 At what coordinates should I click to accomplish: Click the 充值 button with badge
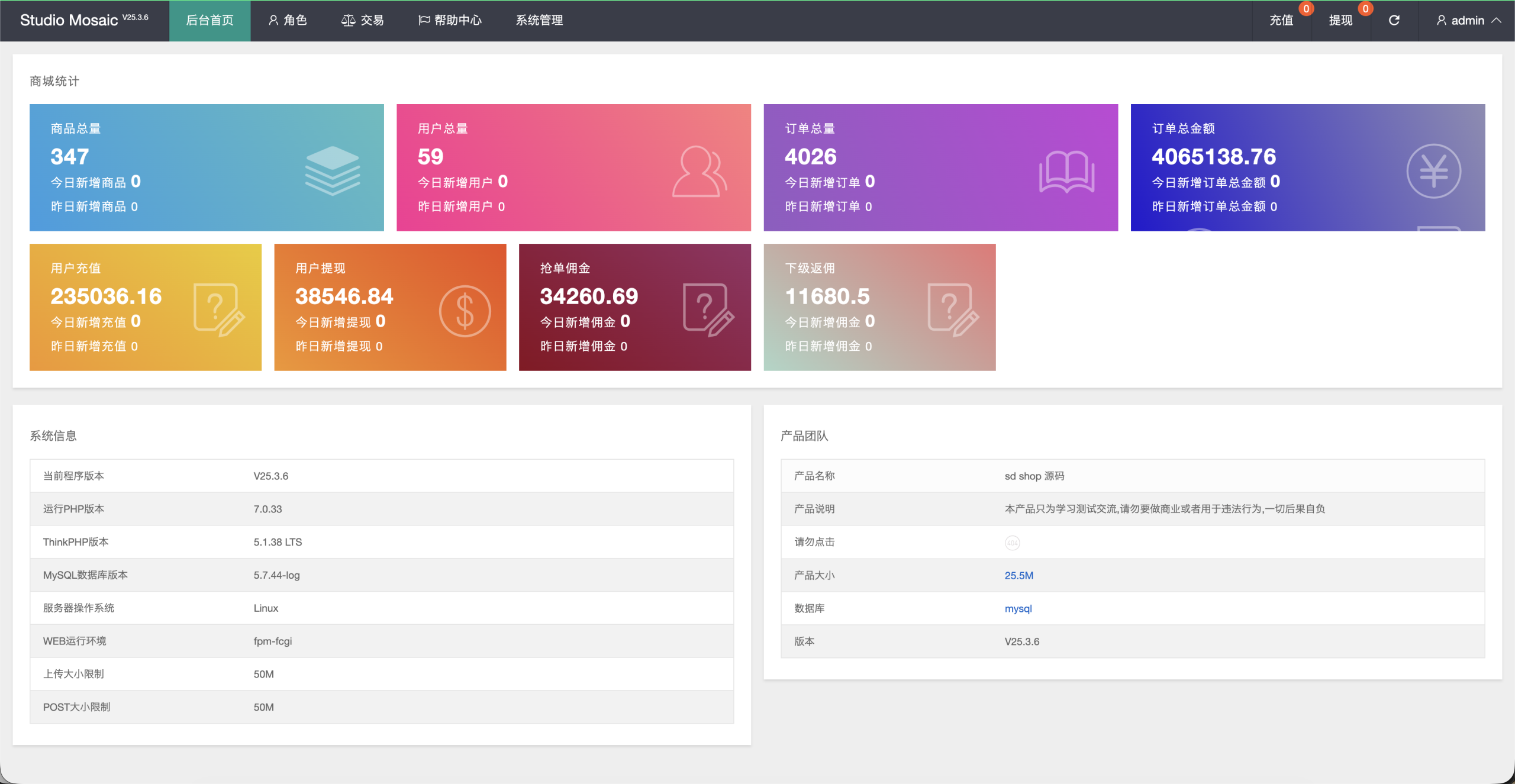[1282, 21]
